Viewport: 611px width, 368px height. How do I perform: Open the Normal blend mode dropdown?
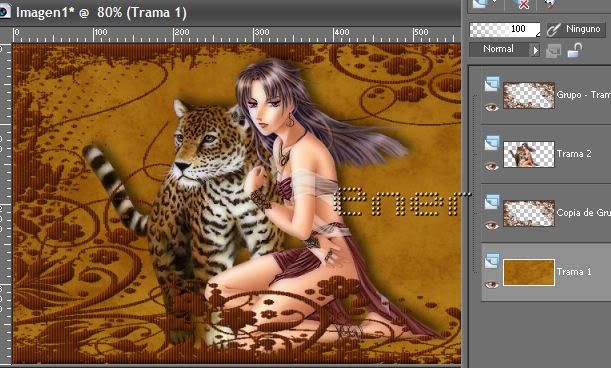point(504,50)
